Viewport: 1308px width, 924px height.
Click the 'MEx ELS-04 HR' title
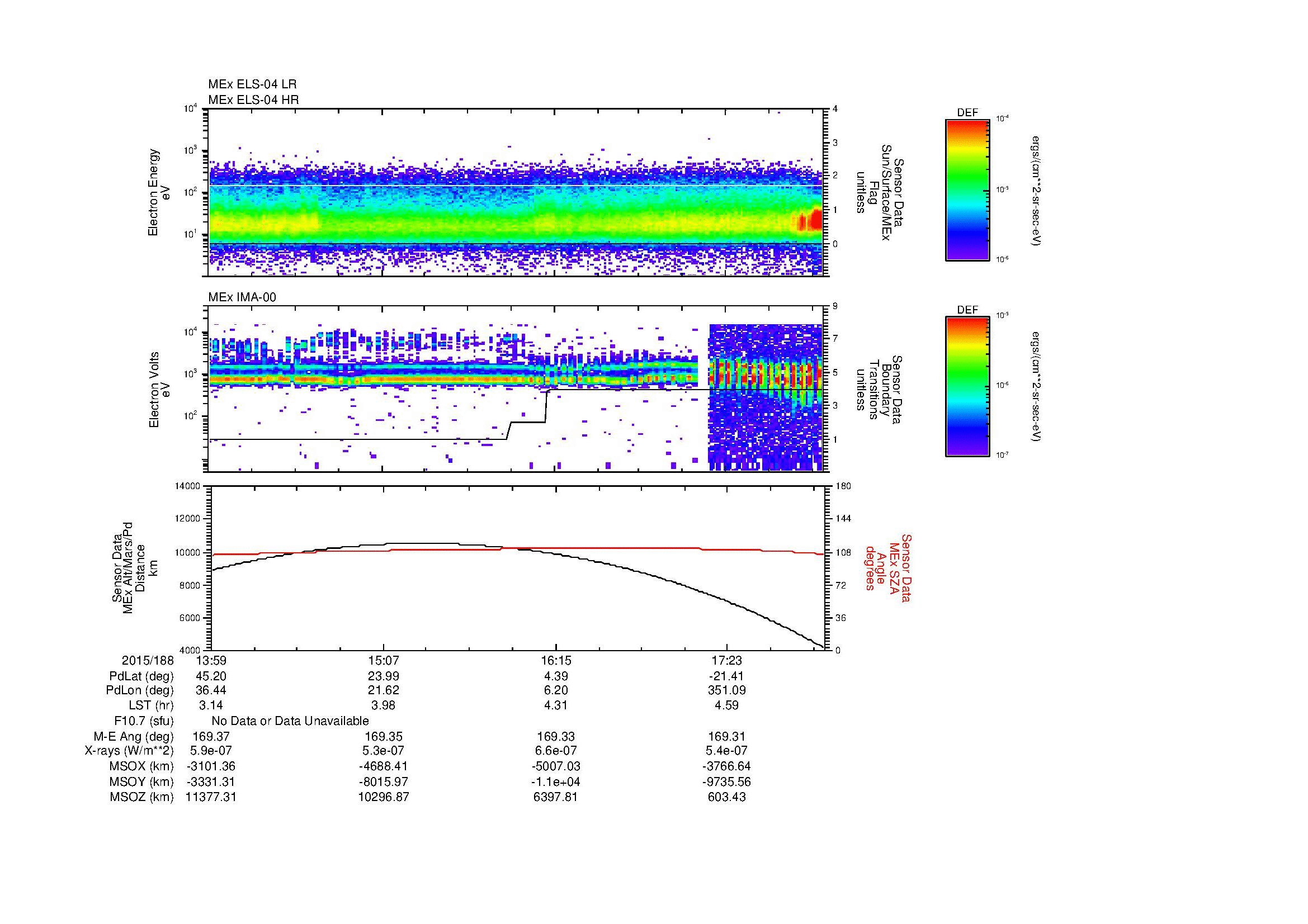point(253,100)
